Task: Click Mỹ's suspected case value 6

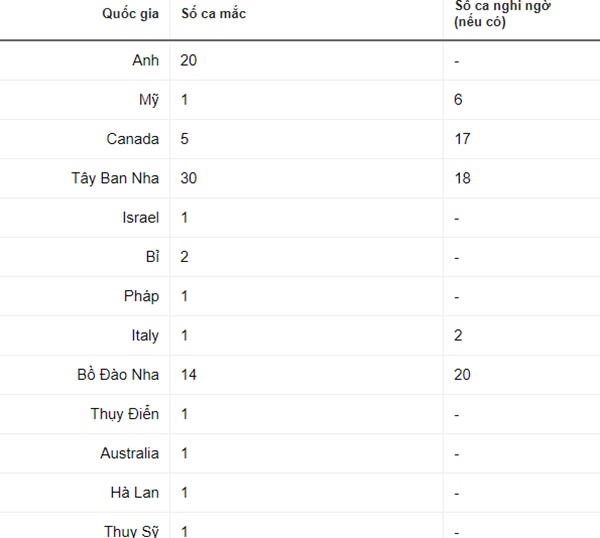Action: (x=458, y=100)
